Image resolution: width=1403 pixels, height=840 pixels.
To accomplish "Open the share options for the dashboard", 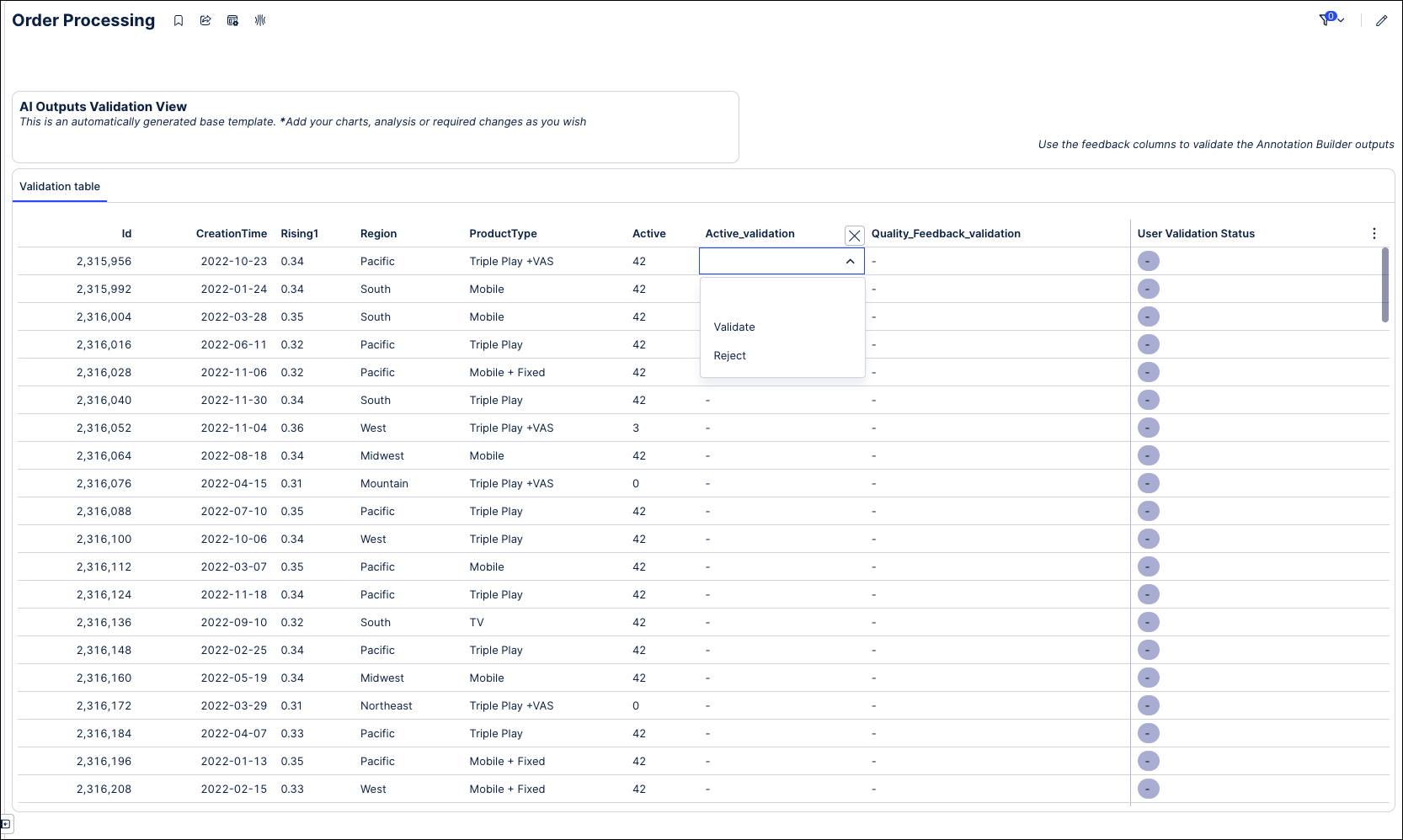I will pos(205,20).
